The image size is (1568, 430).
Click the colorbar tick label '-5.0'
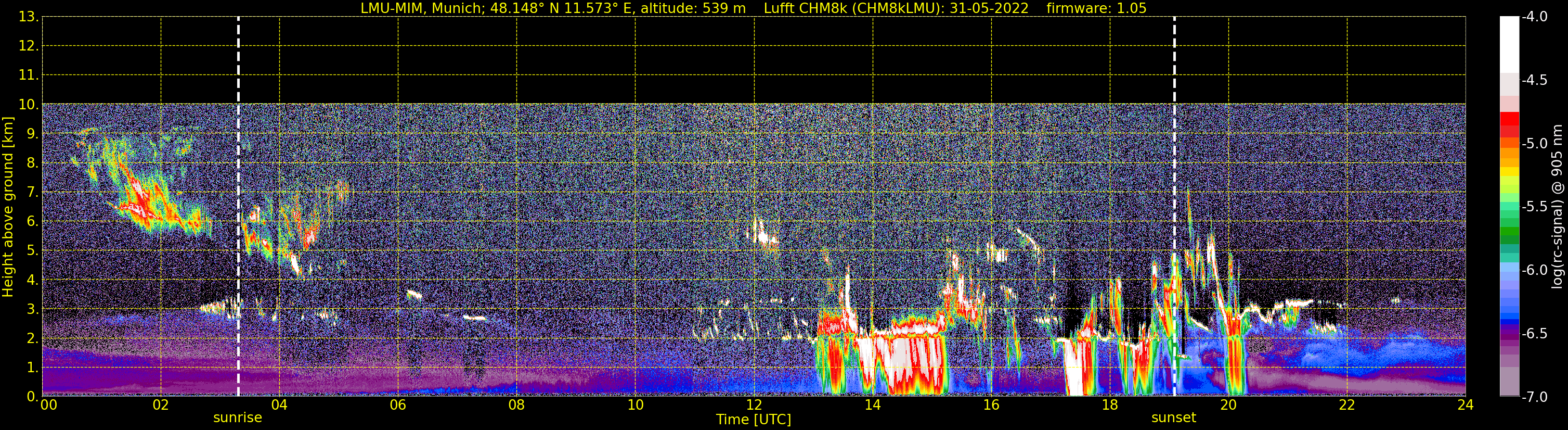(1535, 144)
